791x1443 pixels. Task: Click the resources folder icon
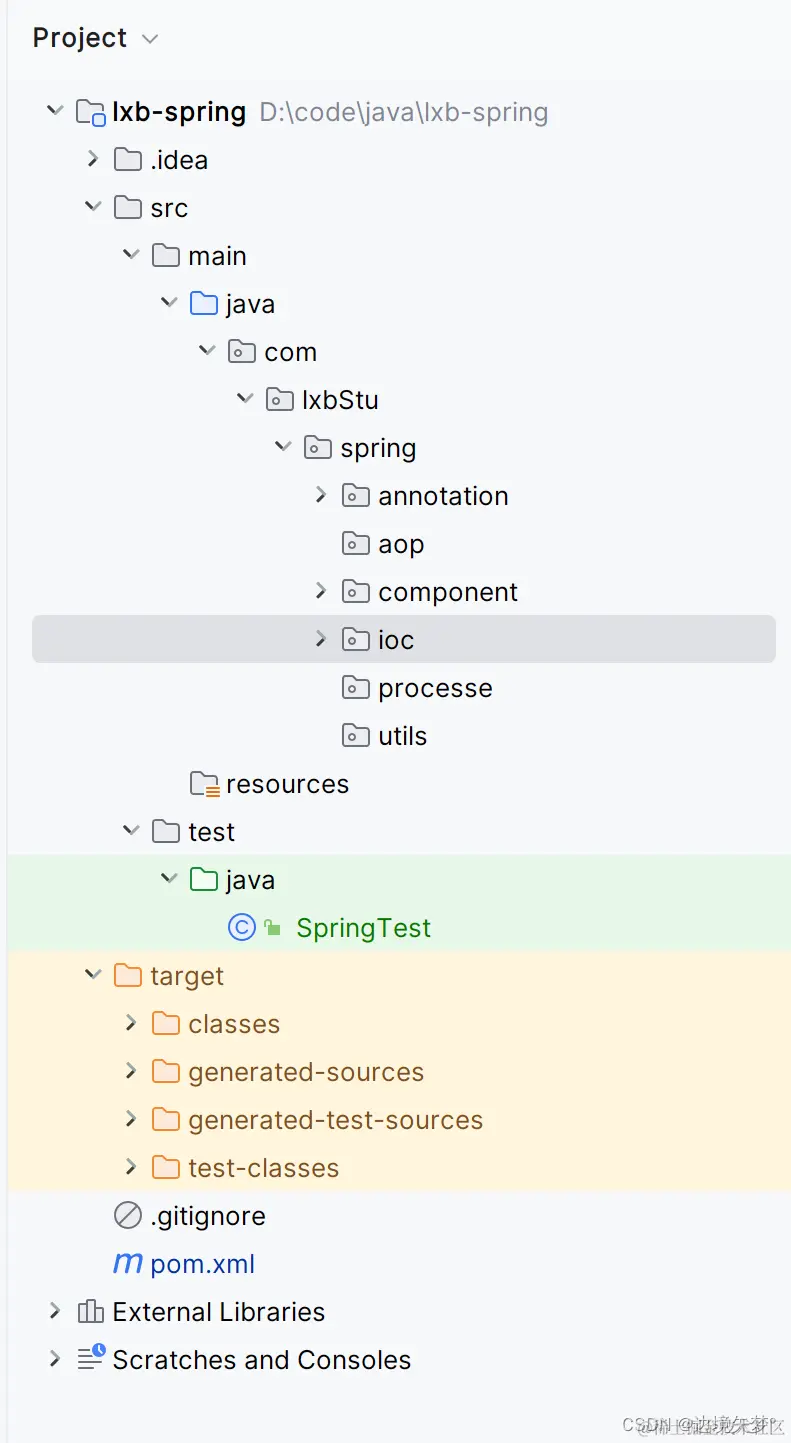coord(204,784)
